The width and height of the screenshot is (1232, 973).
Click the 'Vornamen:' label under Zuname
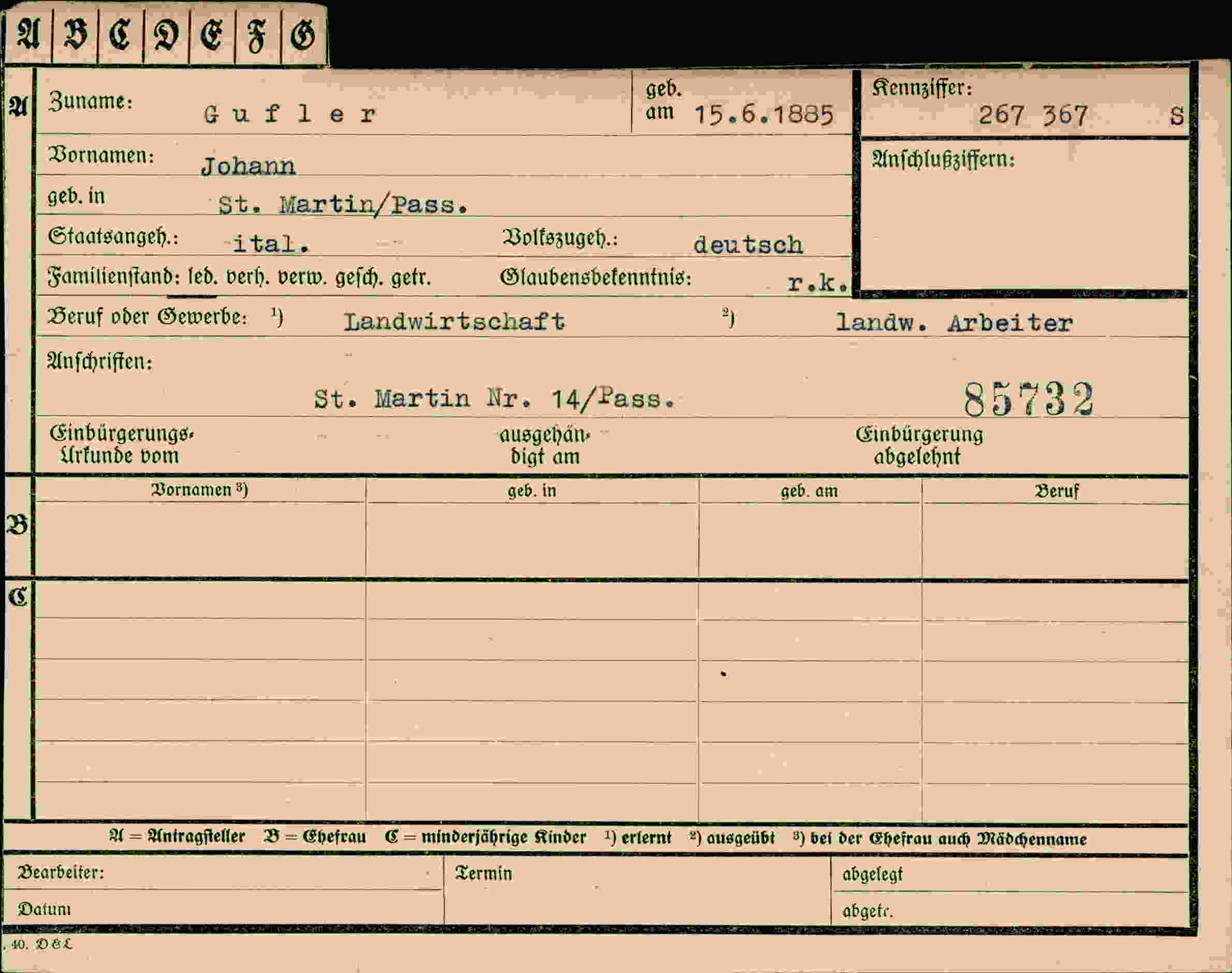tap(101, 155)
